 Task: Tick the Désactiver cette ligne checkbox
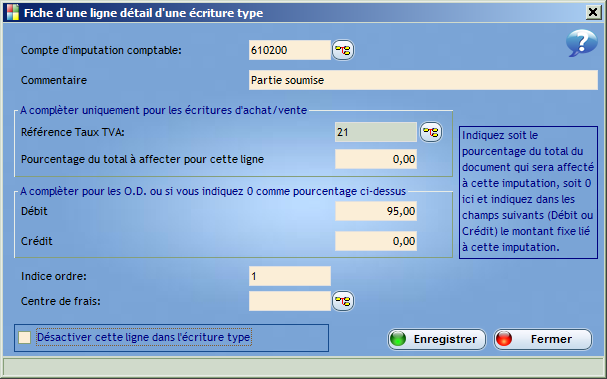25,337
